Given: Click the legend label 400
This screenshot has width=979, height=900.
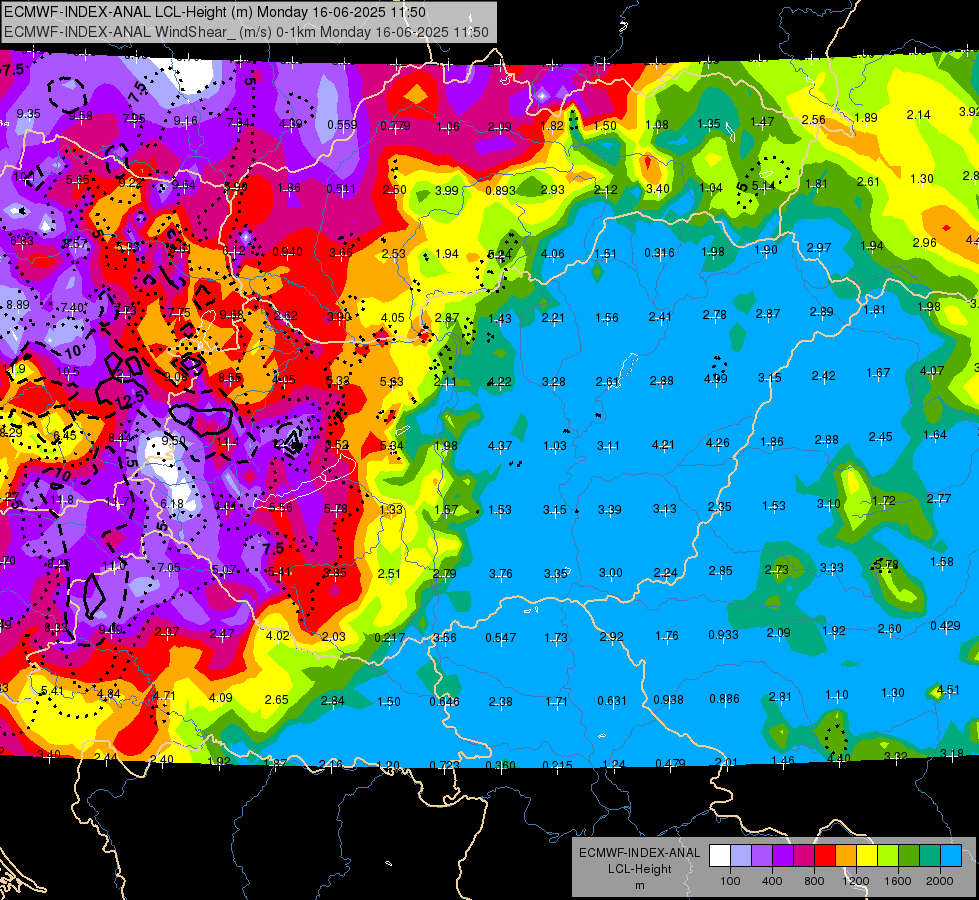Looking at the screenshot, I should [x=772, y=881].
